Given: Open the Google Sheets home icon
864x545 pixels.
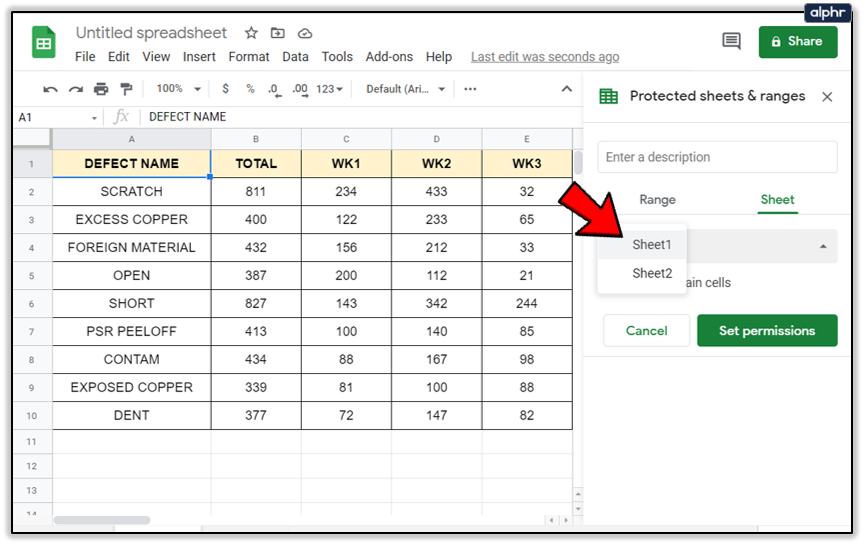Looking at the screenshot, I should (x=44, y=44).
